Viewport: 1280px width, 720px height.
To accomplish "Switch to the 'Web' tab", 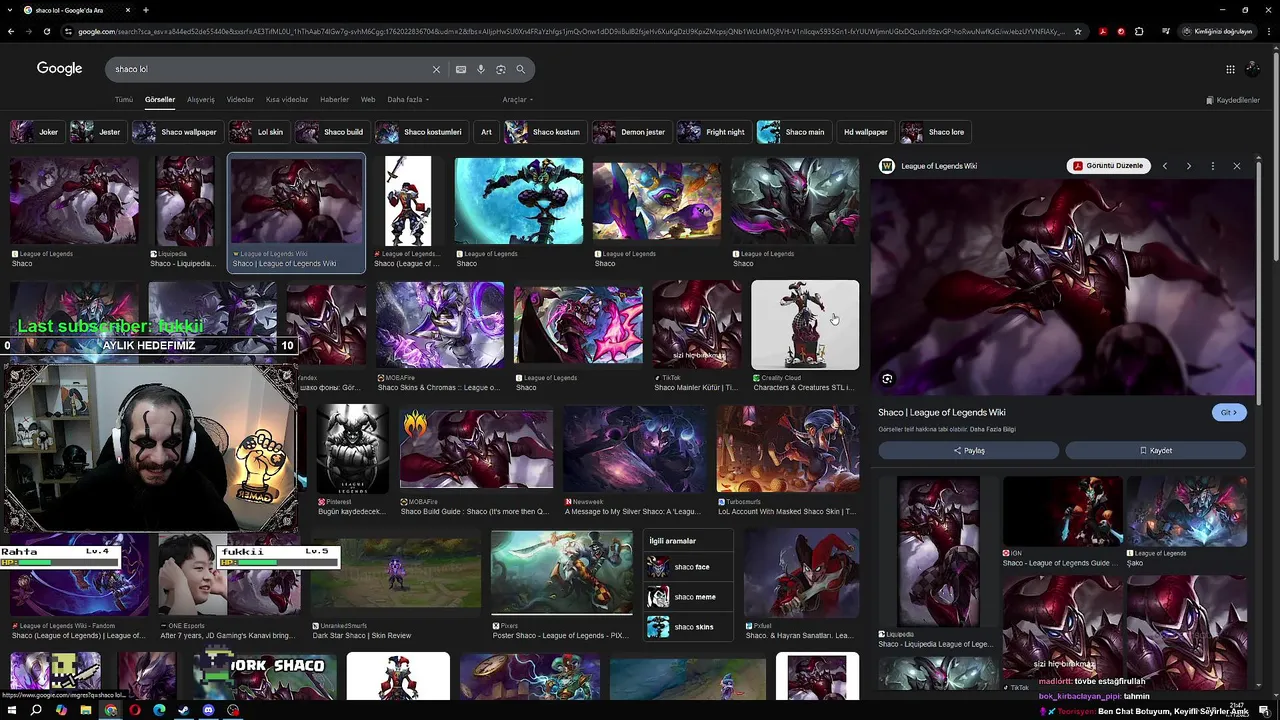I will [368, 100].
